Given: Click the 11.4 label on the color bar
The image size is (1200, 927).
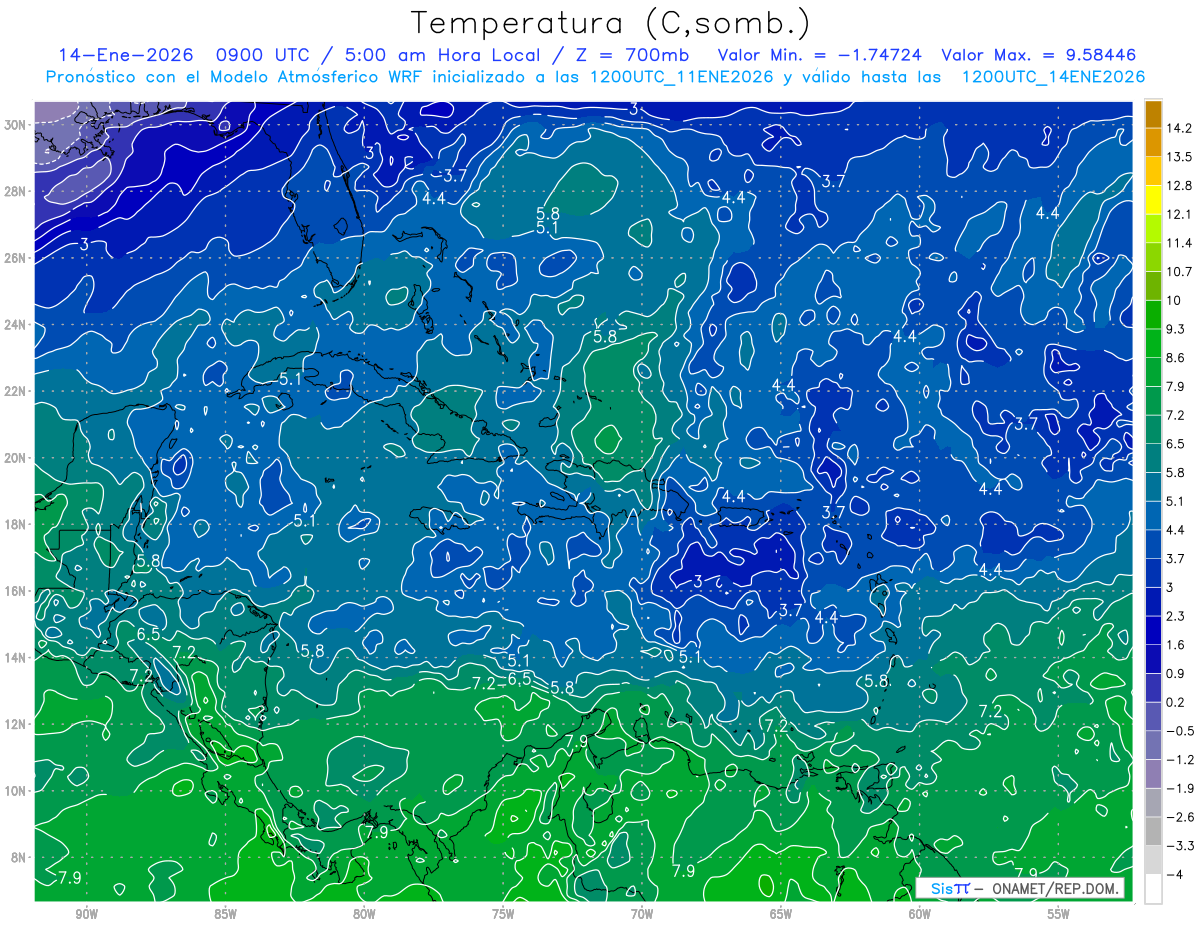Looking at the screenshot, I should tap(1179, 243).
